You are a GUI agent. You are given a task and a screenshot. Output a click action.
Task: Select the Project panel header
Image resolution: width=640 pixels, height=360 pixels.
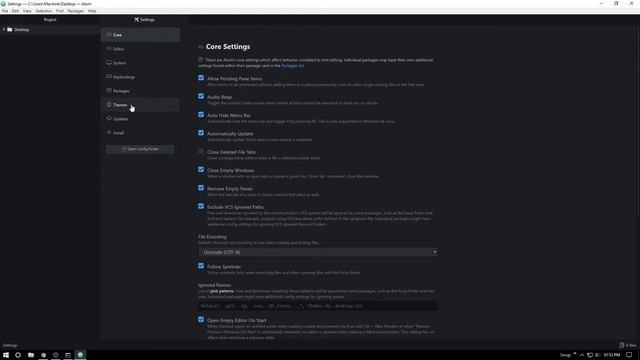point(50,20)
